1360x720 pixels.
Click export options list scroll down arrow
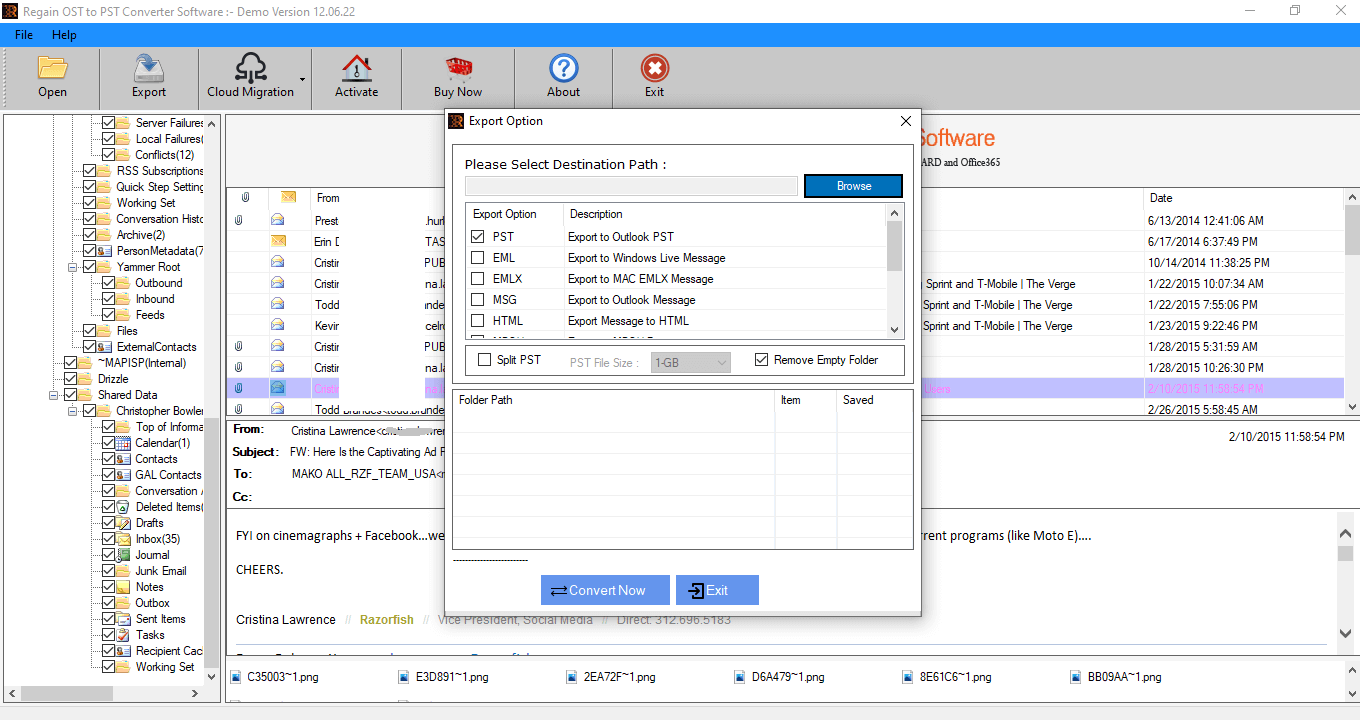click(895, 330)
